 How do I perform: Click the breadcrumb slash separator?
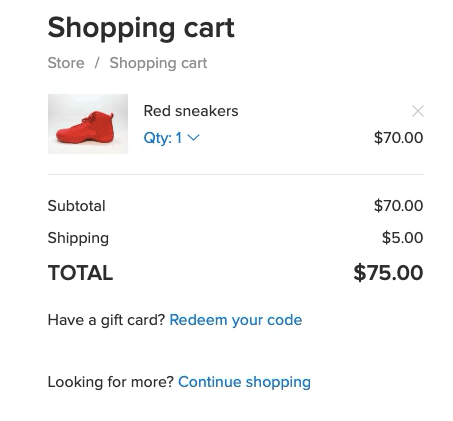[x=97, y=63]
